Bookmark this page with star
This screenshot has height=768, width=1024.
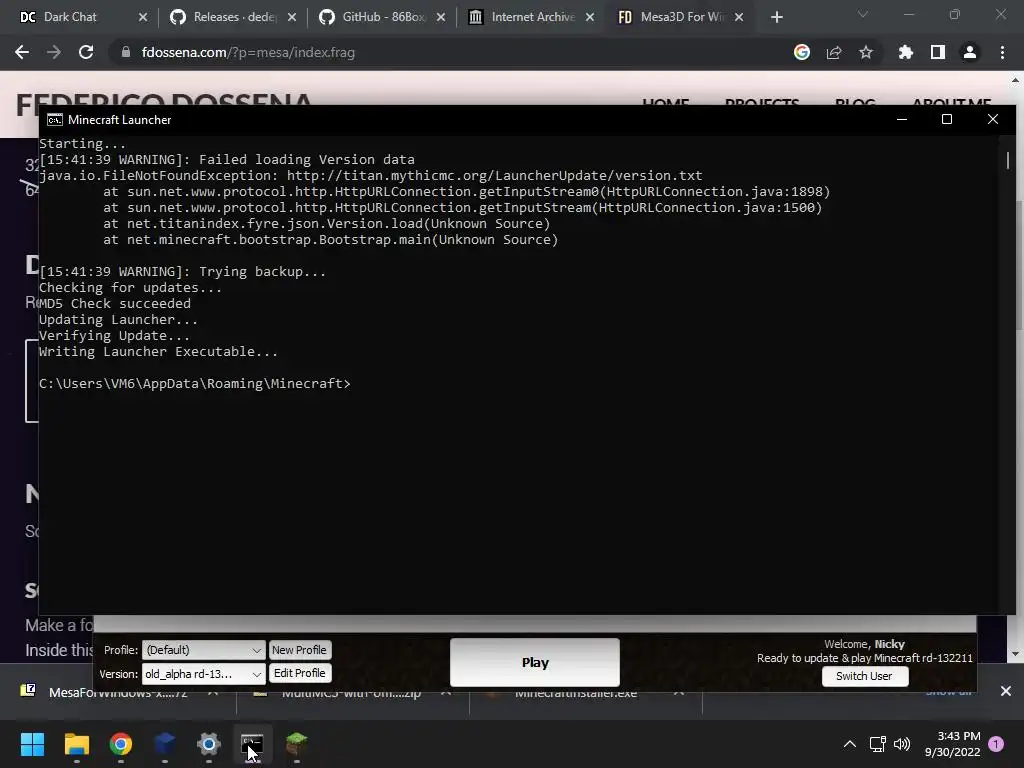pyautogui.click(x=866, y=52)
